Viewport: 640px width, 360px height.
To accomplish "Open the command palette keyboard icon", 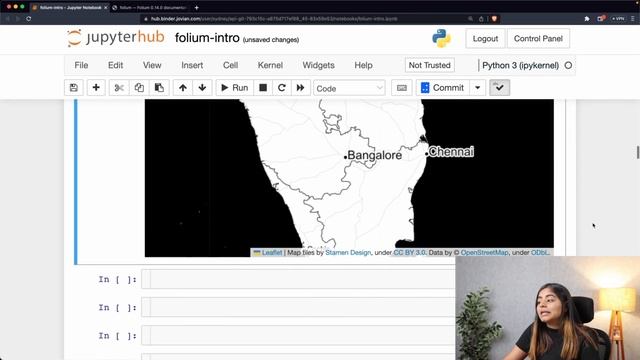I will (x=402, y=88).
